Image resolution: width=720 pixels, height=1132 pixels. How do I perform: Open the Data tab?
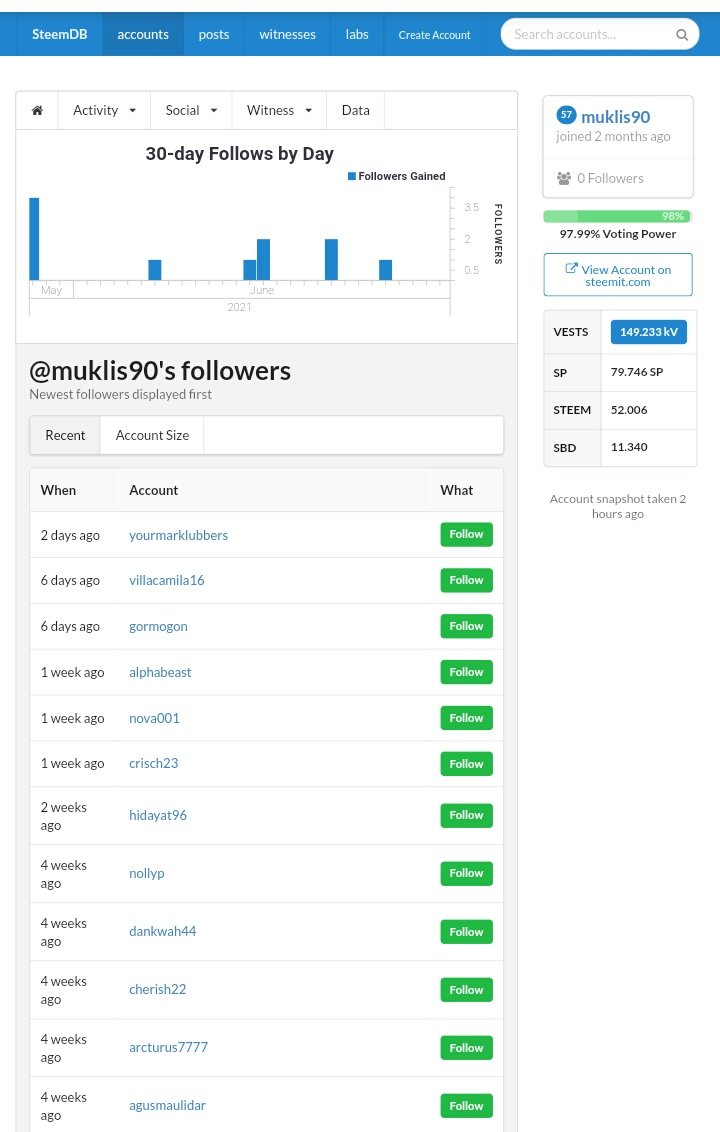tap(355, 110)
